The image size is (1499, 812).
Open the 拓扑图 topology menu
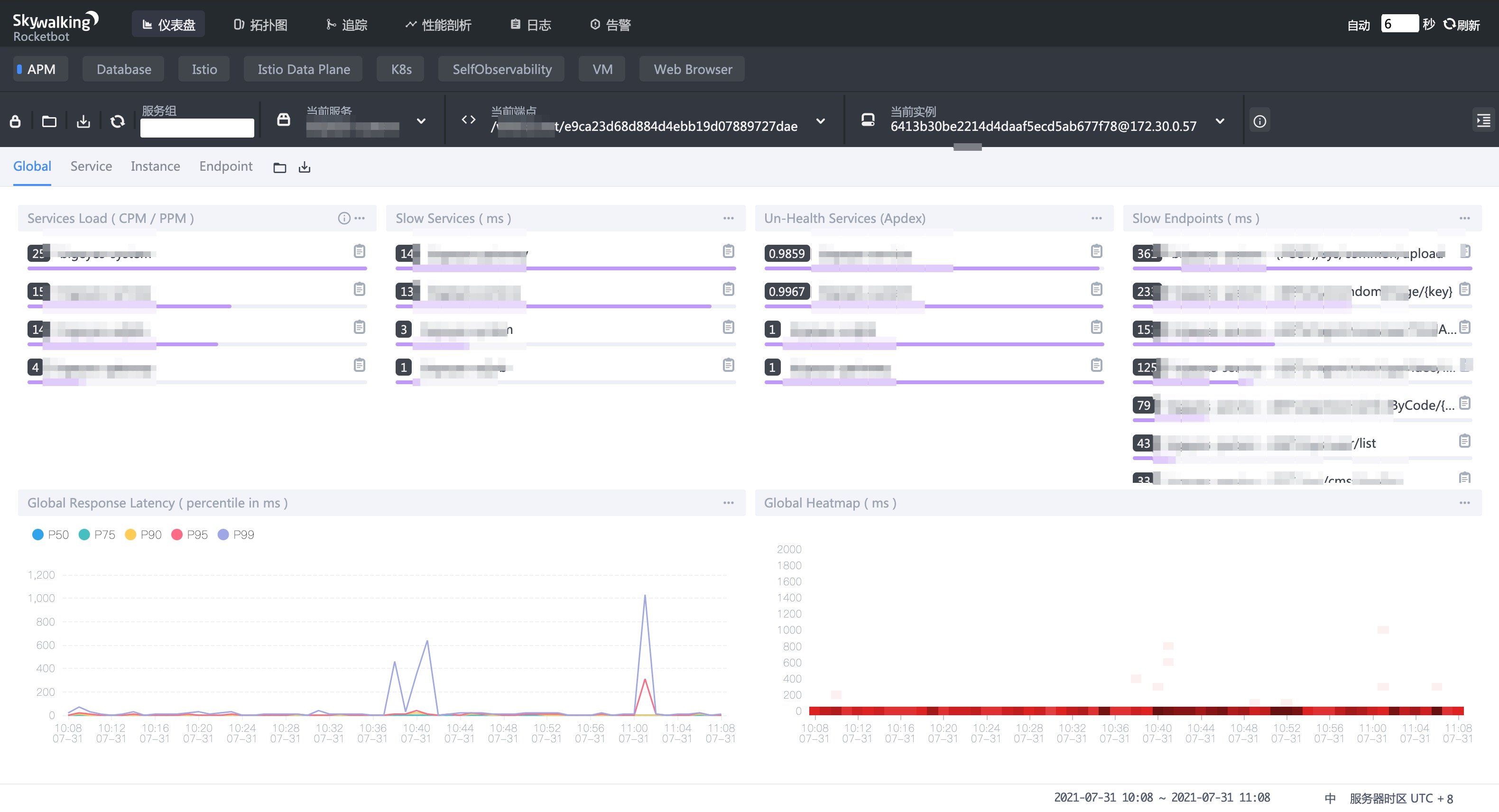pos(261,25)
